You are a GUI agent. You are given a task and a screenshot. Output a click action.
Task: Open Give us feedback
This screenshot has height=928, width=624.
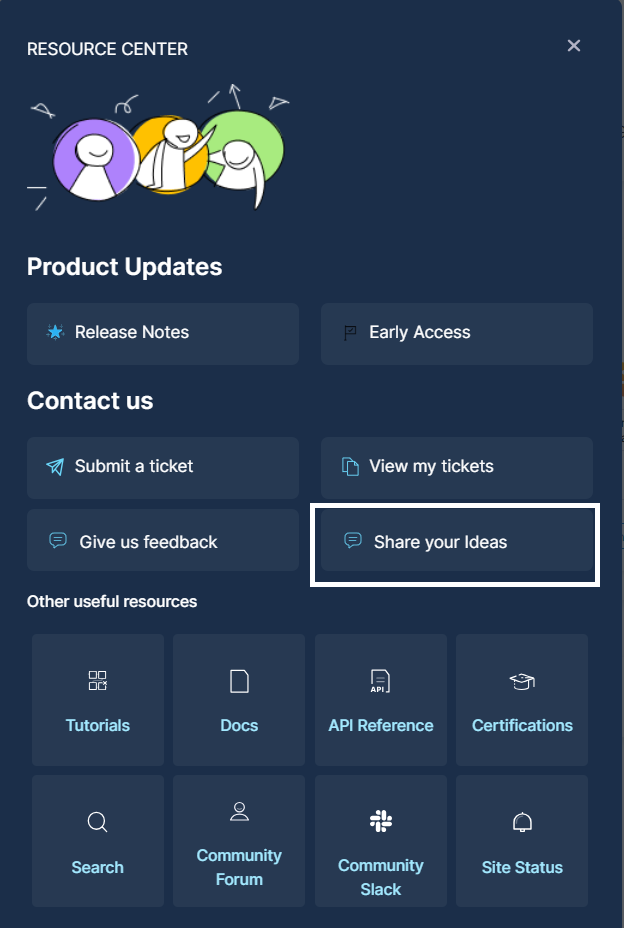pyautogui.click(x=162, y=540)
